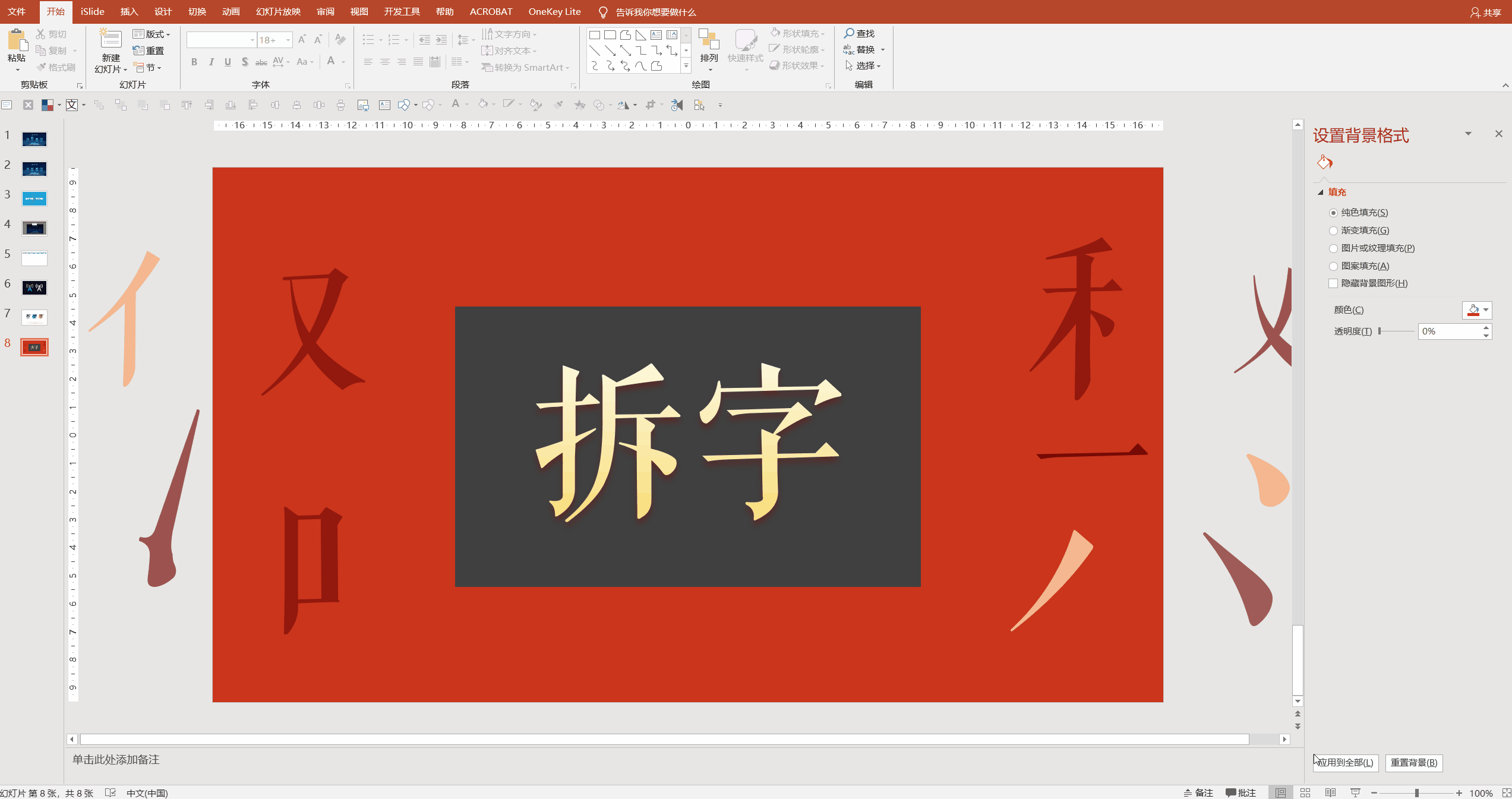This screenshot has width=1512, height=799.
Task: Click 应用到全部 button
Action: click(x=1346, y=762)
